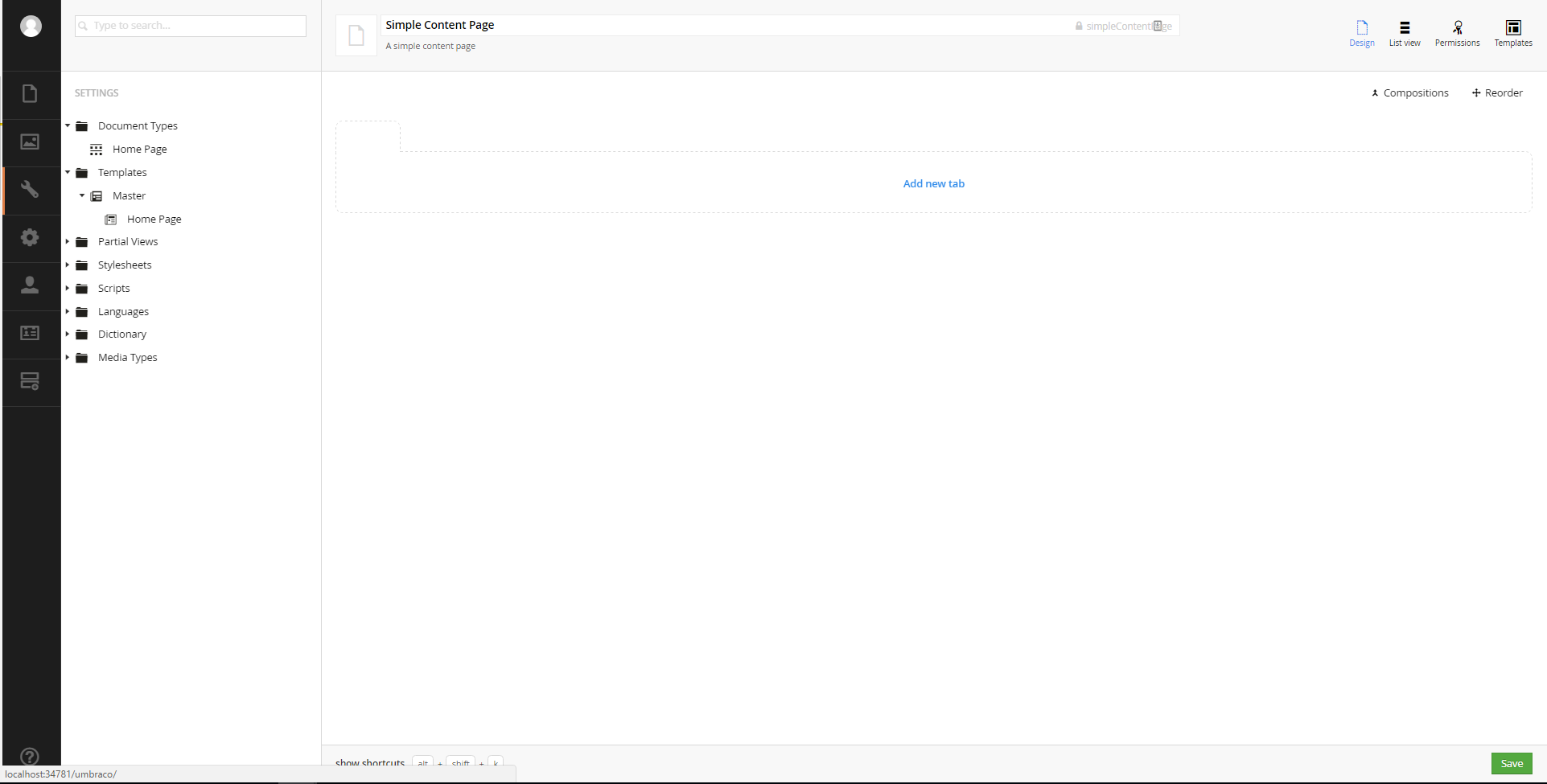1547x784 pixels.
Task: Select the Stylesheets tree item
Action: point(125,265)
